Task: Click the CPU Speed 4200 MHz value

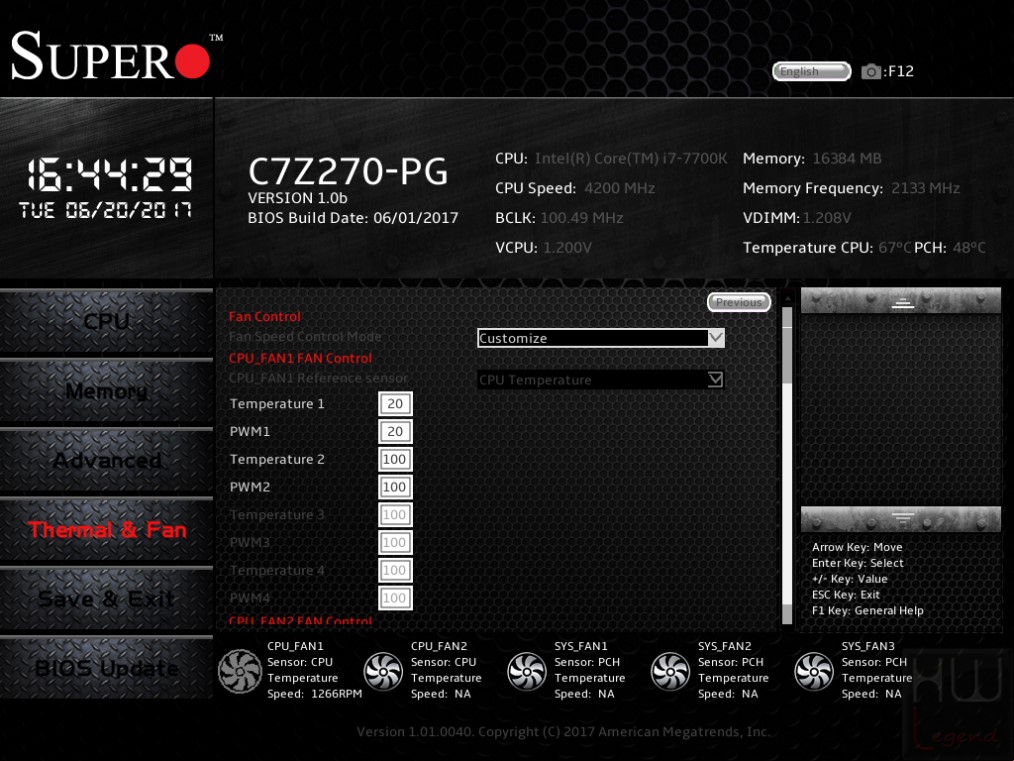Action: [x=620, y=188]
